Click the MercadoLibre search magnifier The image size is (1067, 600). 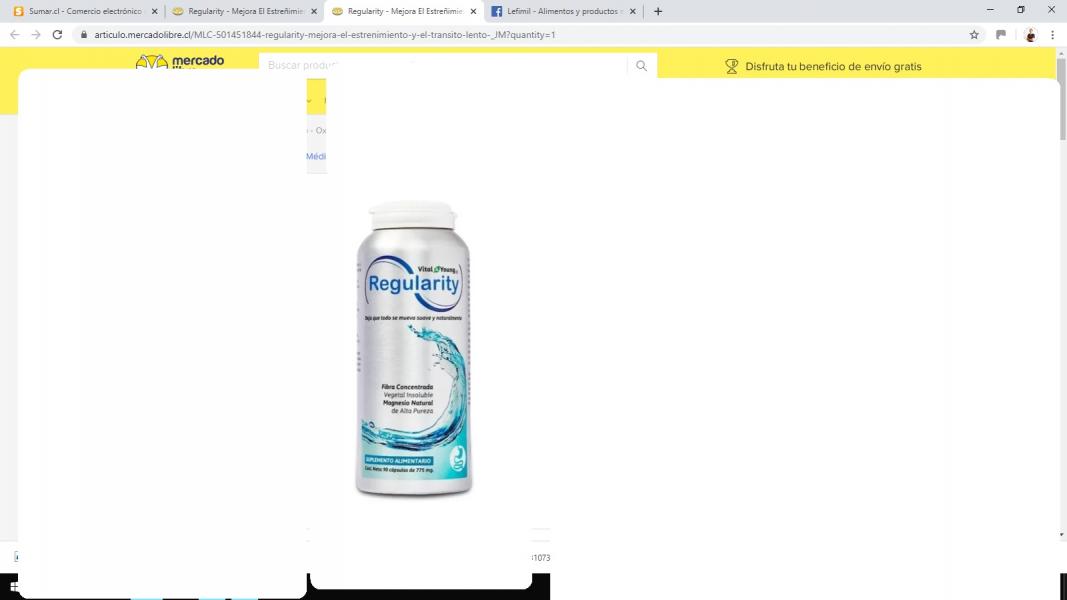641,66
